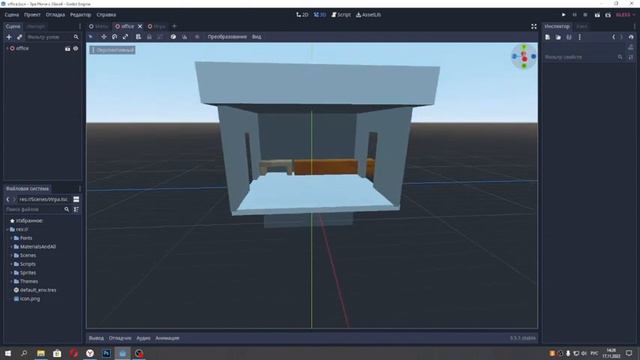Open the GLES3 renderer dropdown

tap(625, 15)
